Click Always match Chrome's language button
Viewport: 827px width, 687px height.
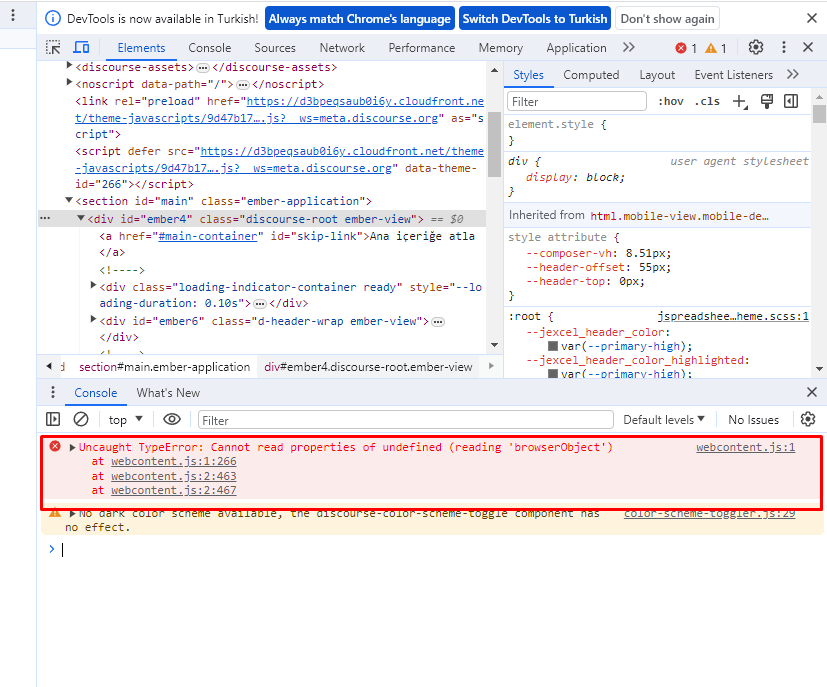coord(360,18)
